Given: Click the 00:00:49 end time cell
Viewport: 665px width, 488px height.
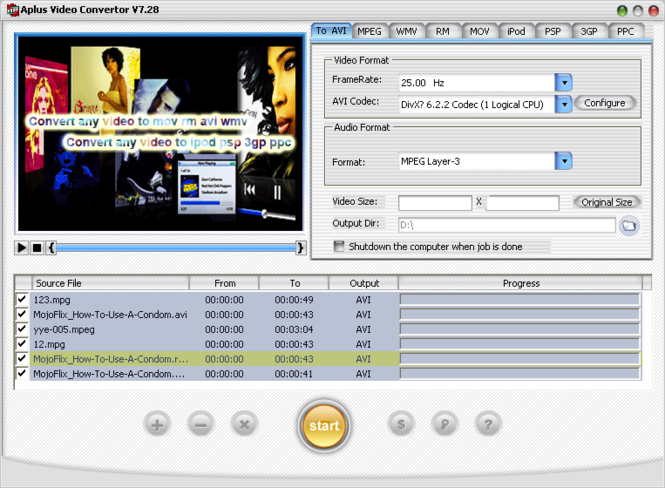Looking at the screenshot, I should [x=294, y=300].
